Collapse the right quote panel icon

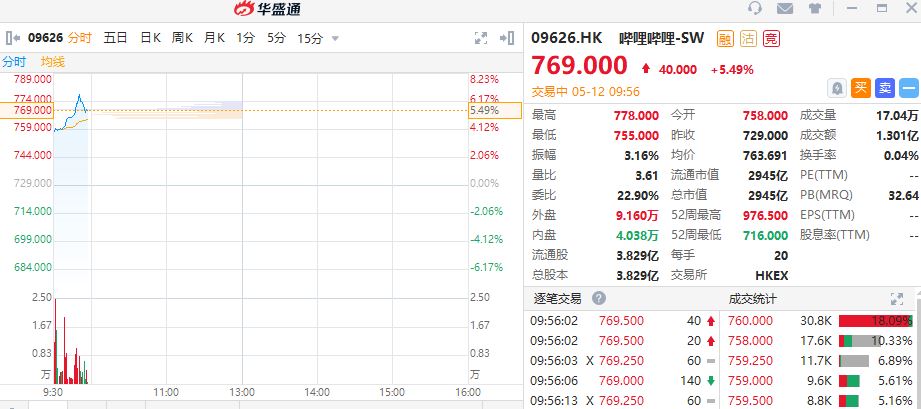(x=507, y=38)
